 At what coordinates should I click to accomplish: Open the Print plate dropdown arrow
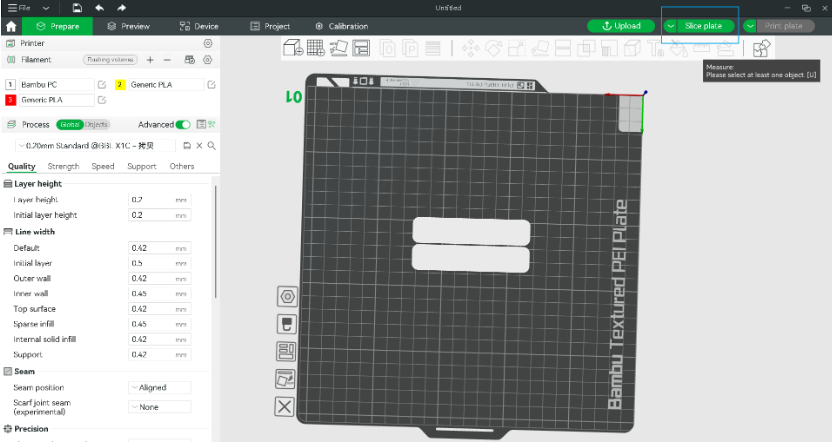click(x=750, y=26)
